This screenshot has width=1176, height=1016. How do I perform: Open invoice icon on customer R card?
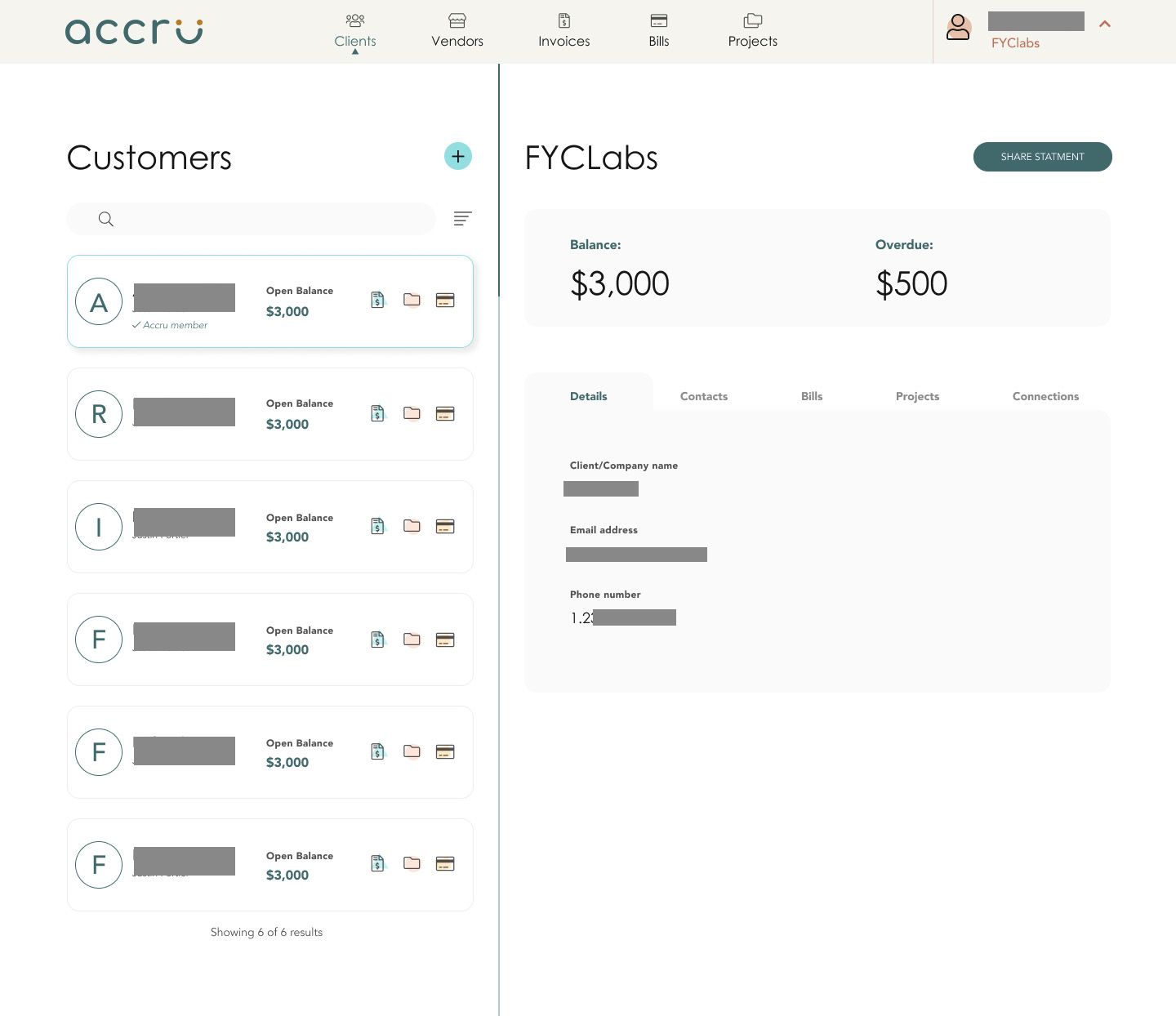click(x=377, y=413)
